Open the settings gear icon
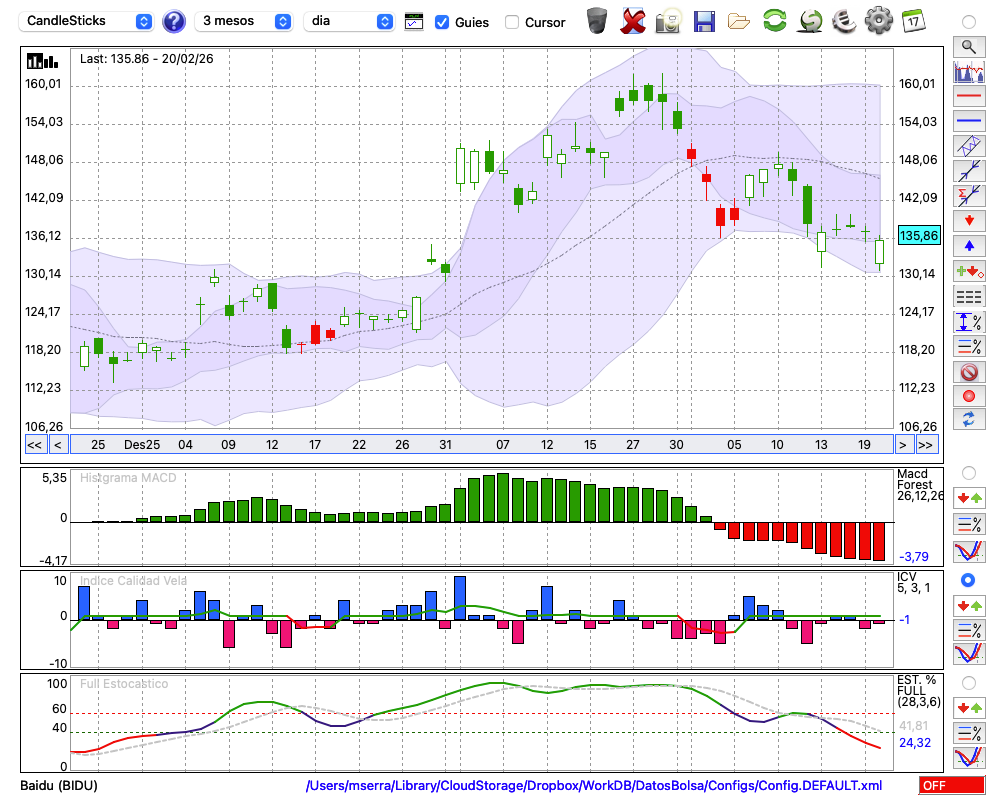Viewport: 1000px width, 800px height. coord(878,20)
